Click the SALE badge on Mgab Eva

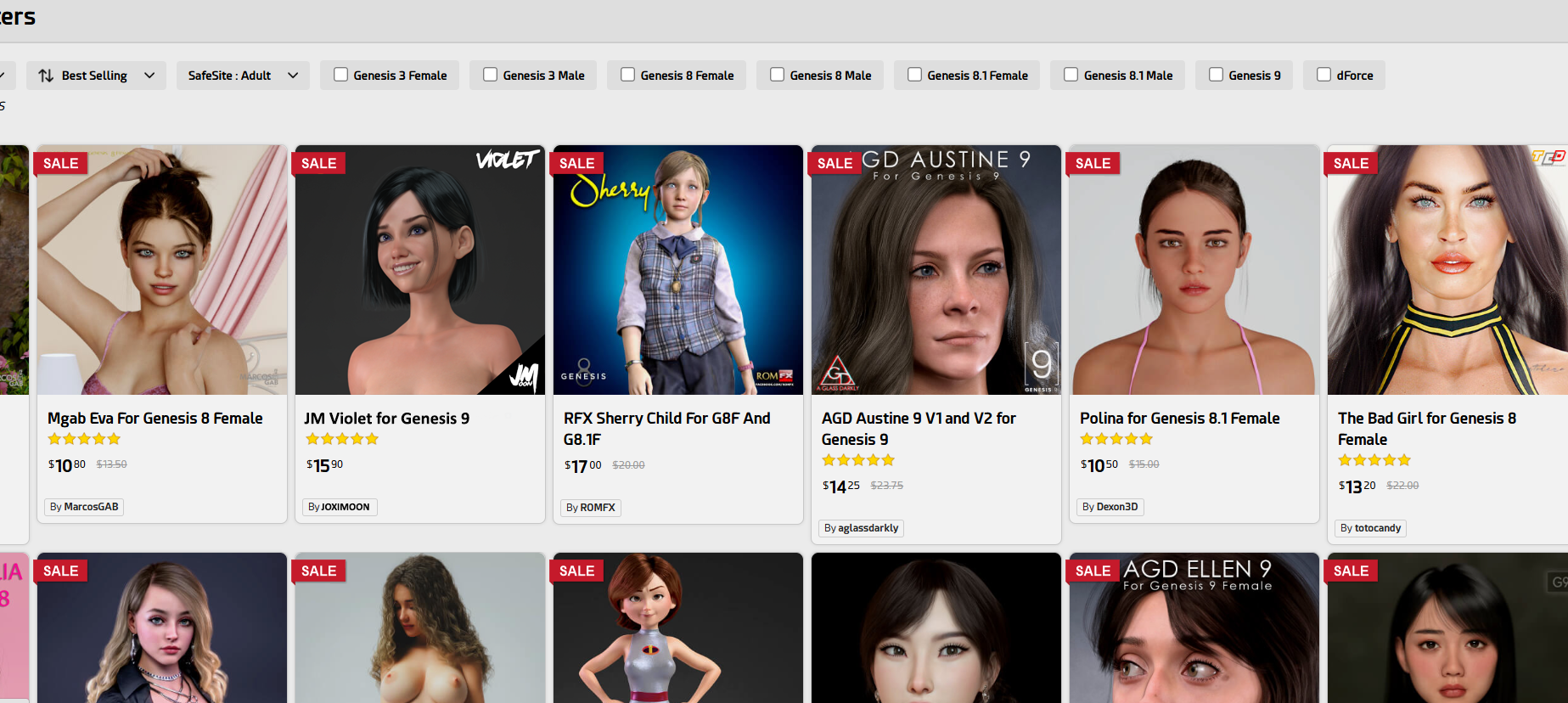click(60, 163)
